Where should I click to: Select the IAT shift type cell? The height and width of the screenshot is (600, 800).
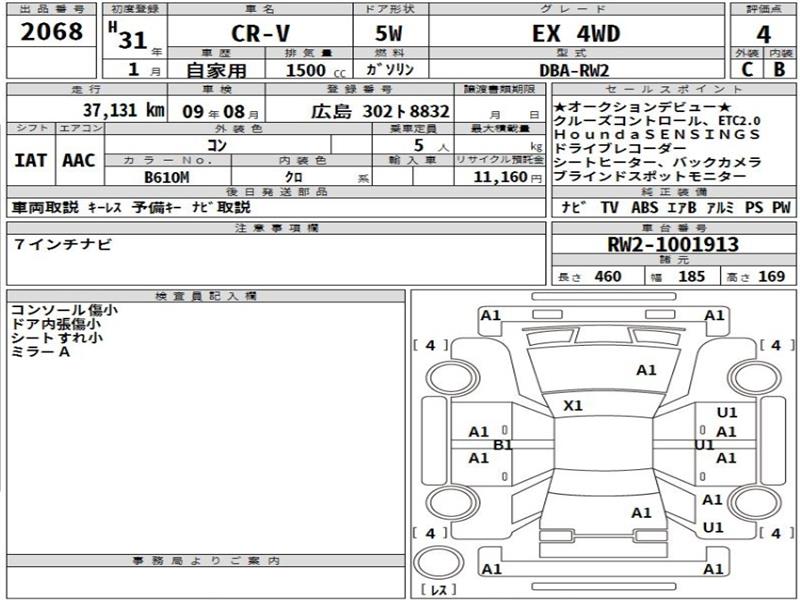coord(31,160)
